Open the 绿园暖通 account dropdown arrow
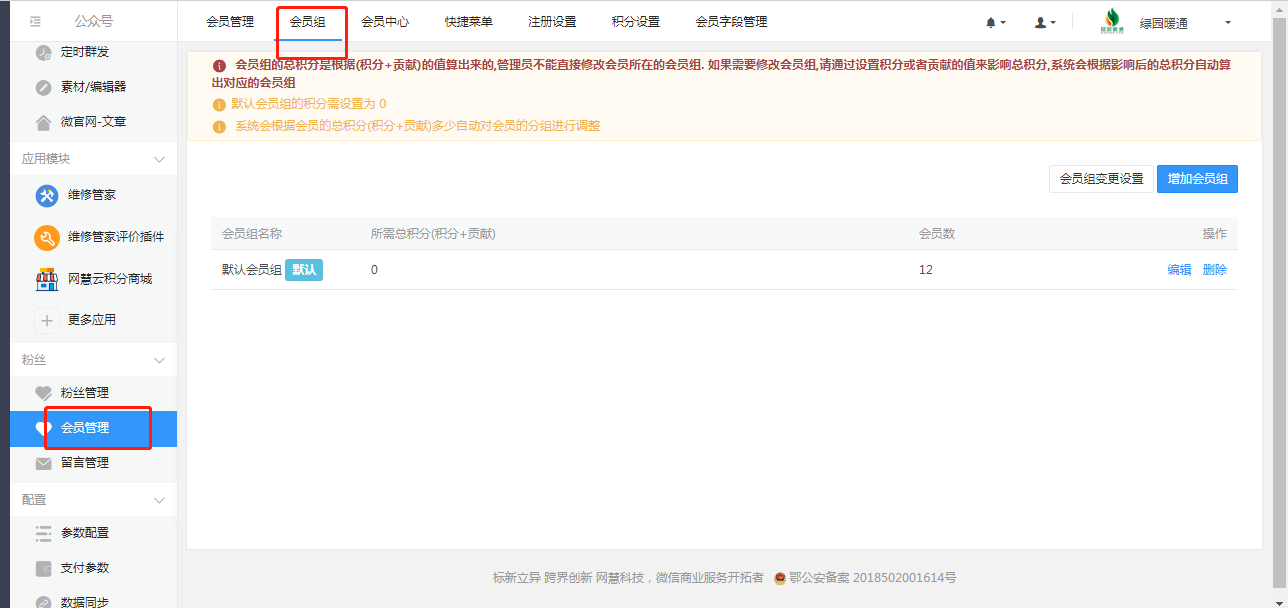1288x608 pixels. tap(1228, 23)
